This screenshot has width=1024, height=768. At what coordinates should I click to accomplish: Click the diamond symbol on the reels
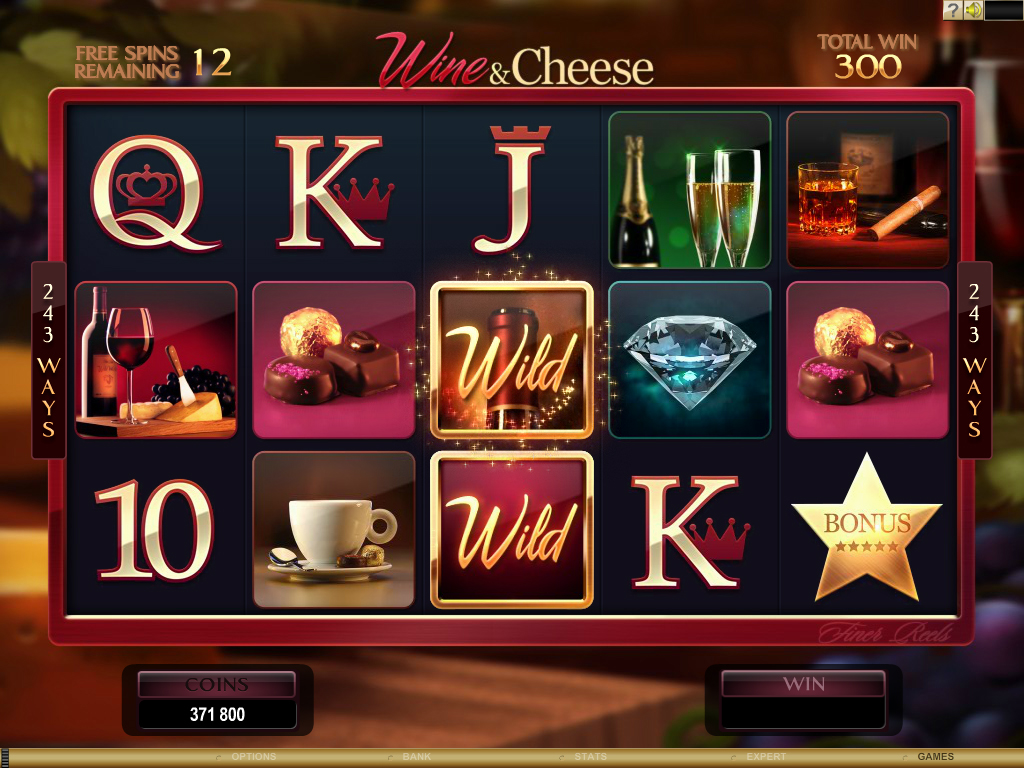pos(690,360)
